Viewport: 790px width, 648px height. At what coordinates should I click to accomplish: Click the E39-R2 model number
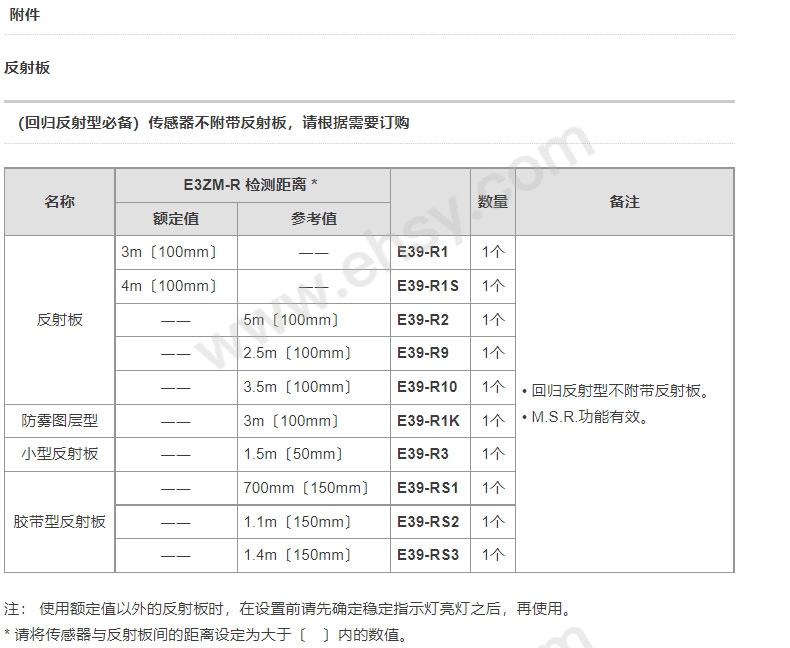(x=422, y=320)
